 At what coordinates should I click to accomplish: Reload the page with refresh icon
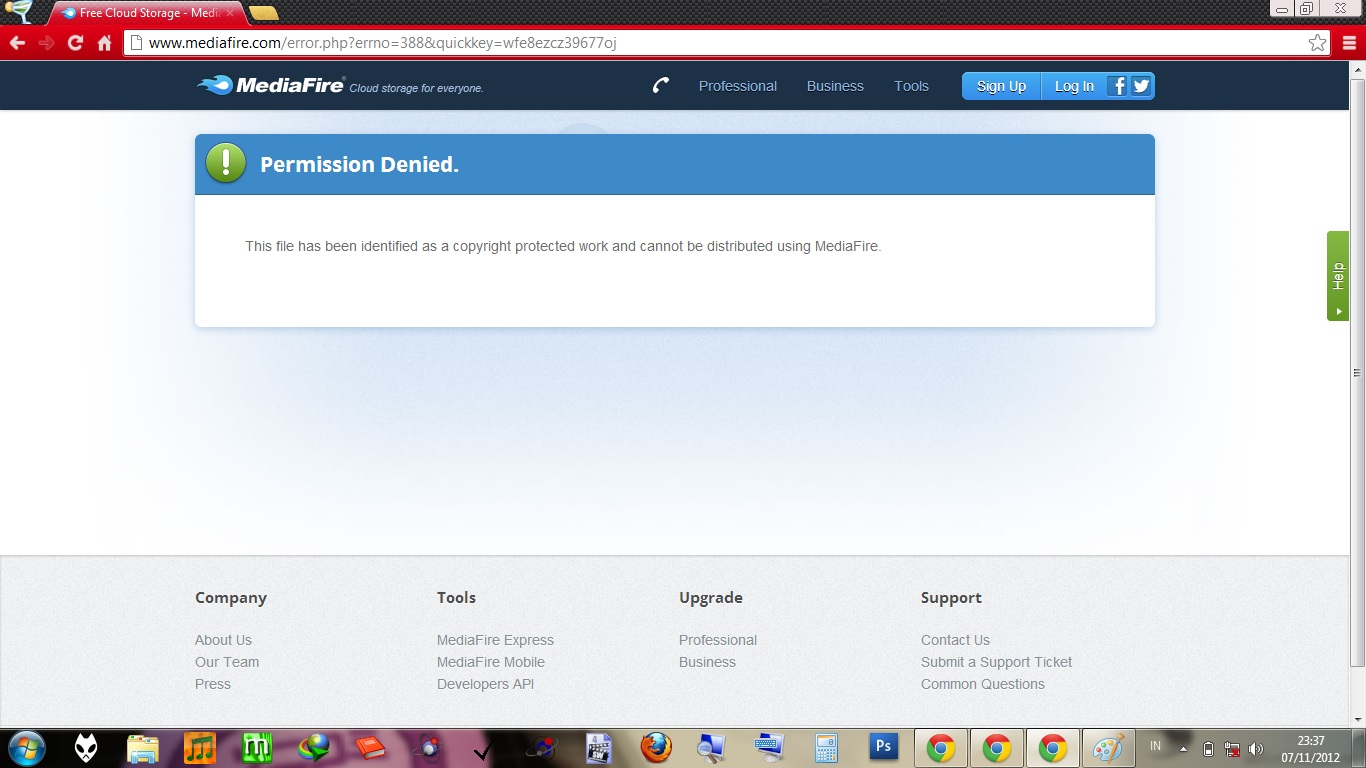[x=75, y=43]
